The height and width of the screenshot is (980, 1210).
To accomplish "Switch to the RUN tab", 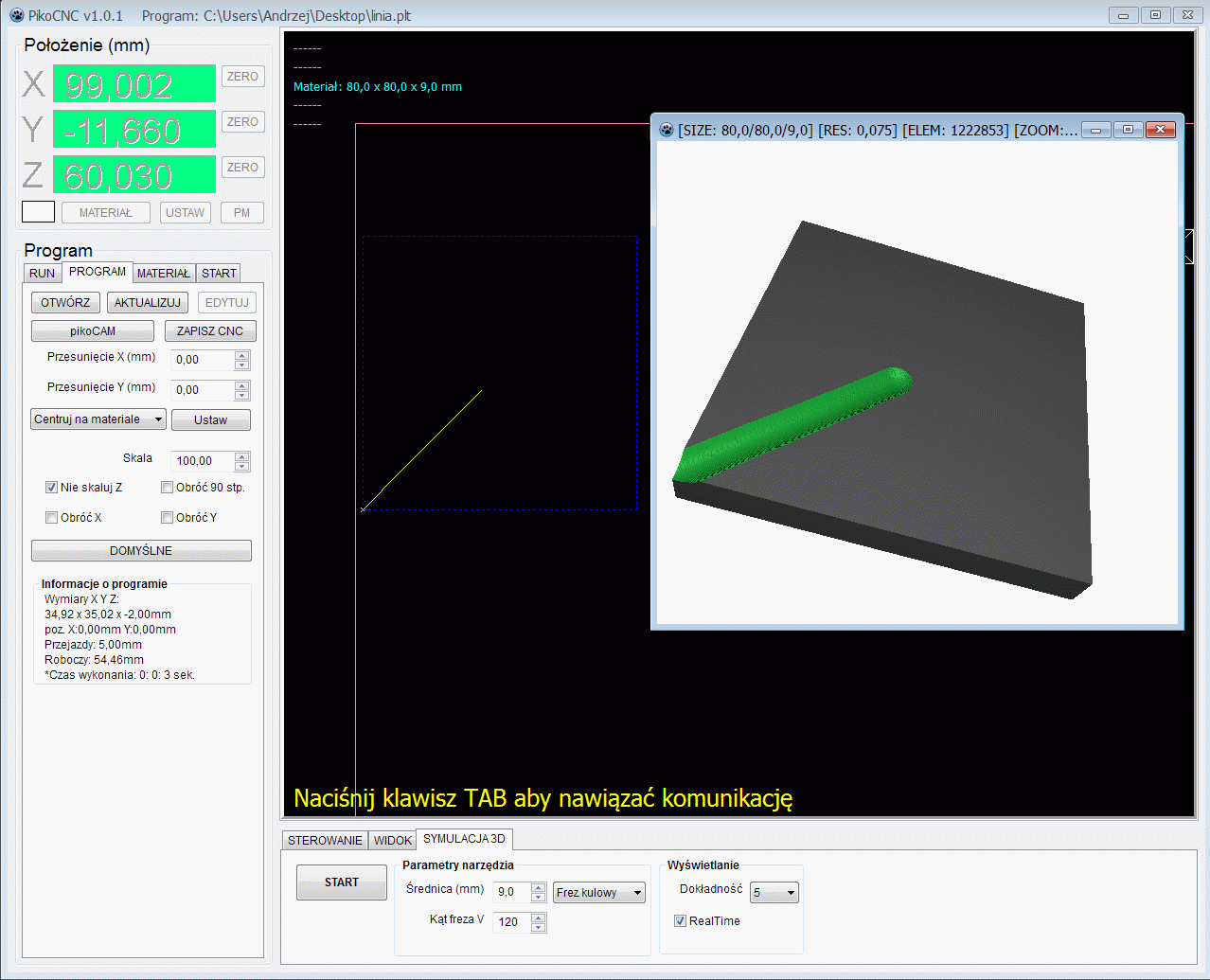I will [43, 273].
